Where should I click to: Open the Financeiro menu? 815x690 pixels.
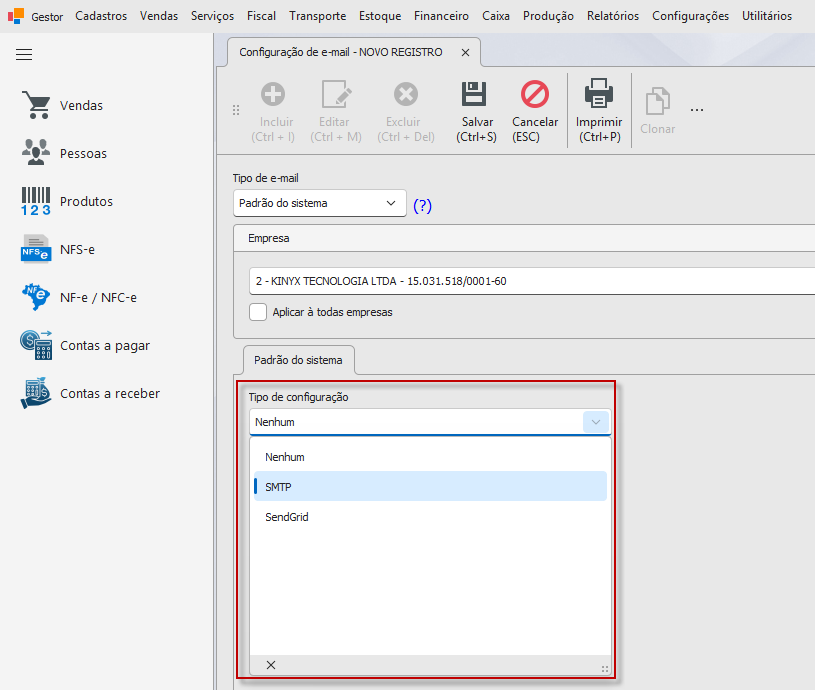[441, 16]
